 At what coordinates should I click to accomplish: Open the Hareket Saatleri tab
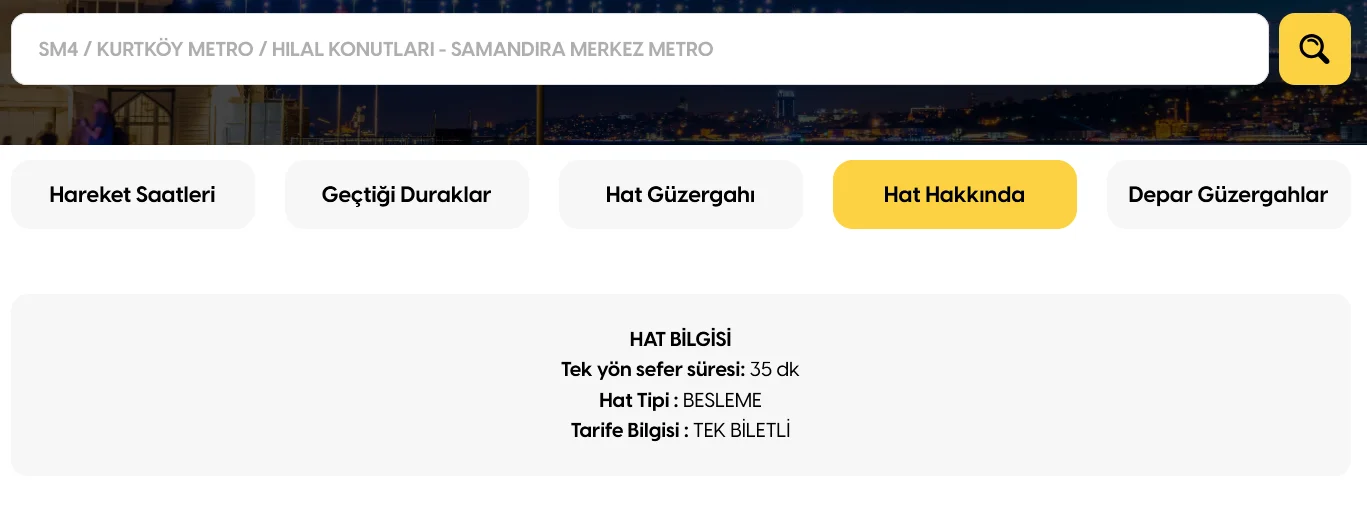pos(133,195)
